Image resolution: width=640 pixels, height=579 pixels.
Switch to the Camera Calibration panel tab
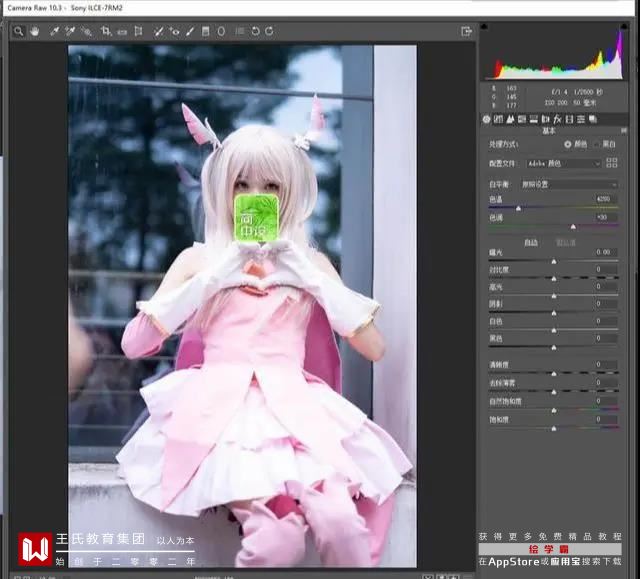coord(569,119)
